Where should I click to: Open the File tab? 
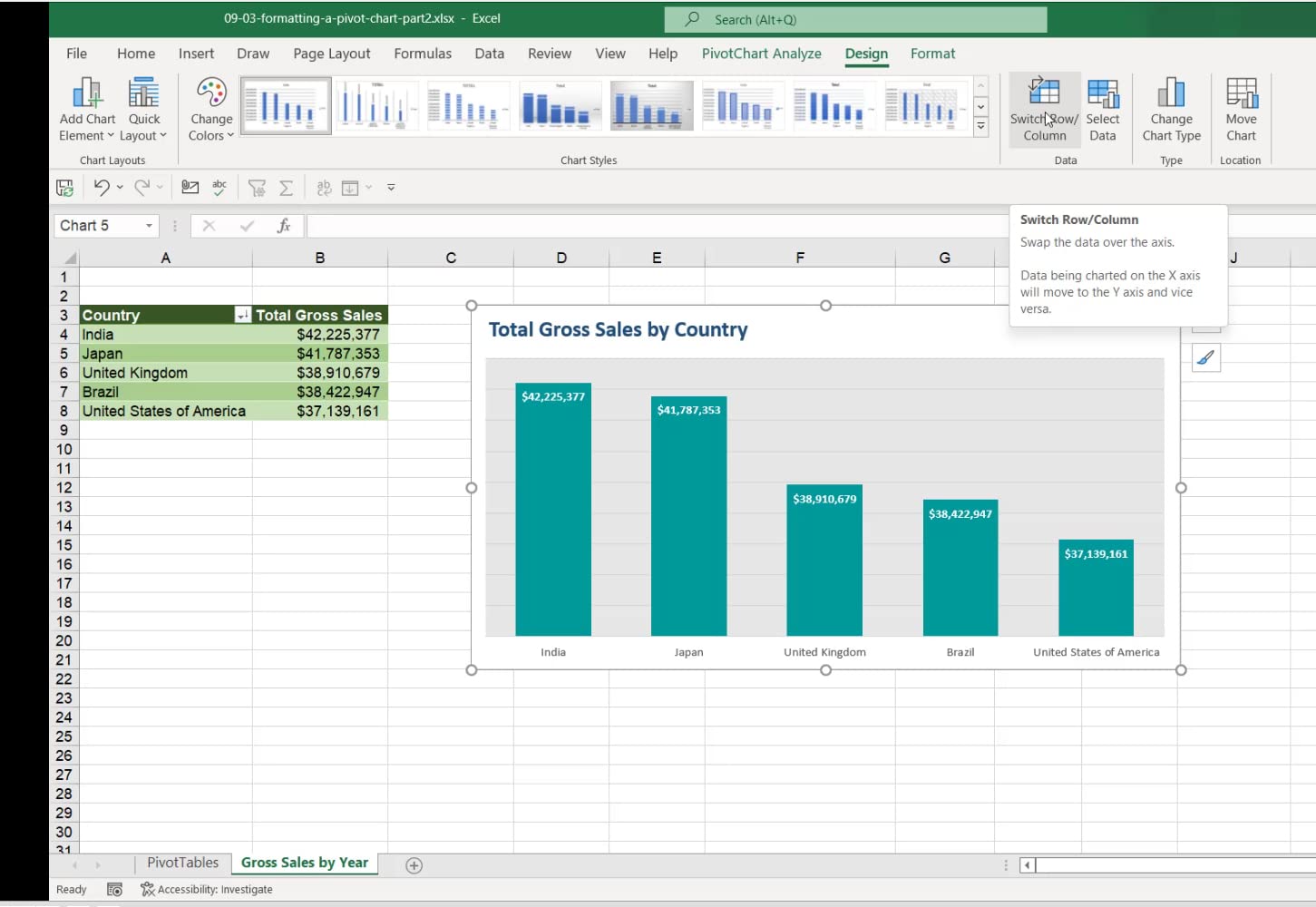(77, 54)
